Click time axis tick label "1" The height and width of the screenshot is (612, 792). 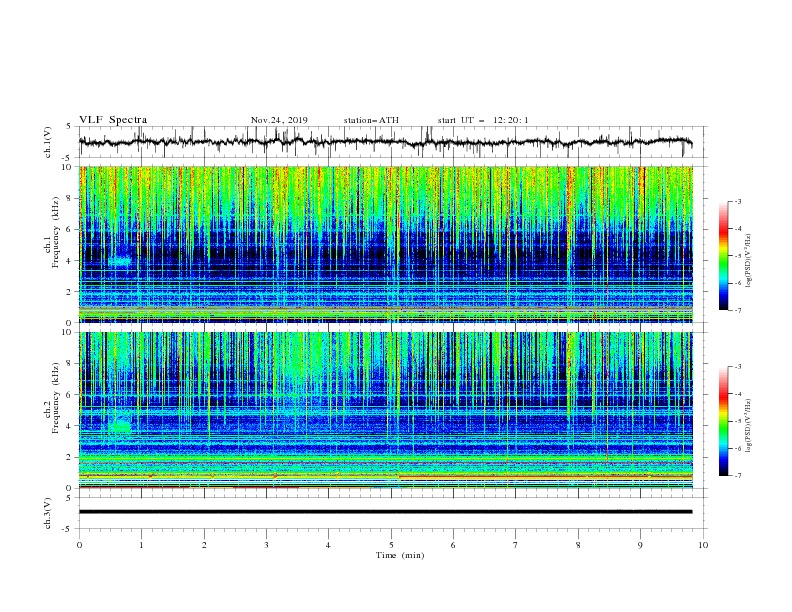pos(141,545)
